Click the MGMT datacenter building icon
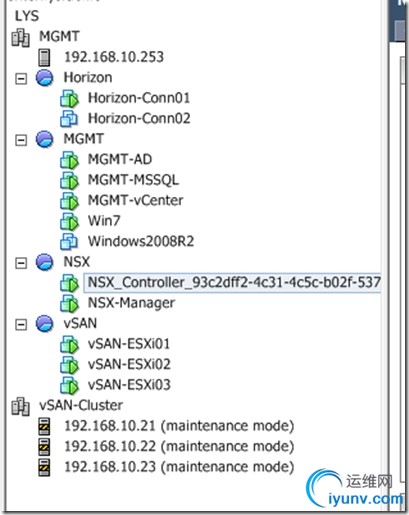Viewport: 409px width, 515px height. (21, 37)
